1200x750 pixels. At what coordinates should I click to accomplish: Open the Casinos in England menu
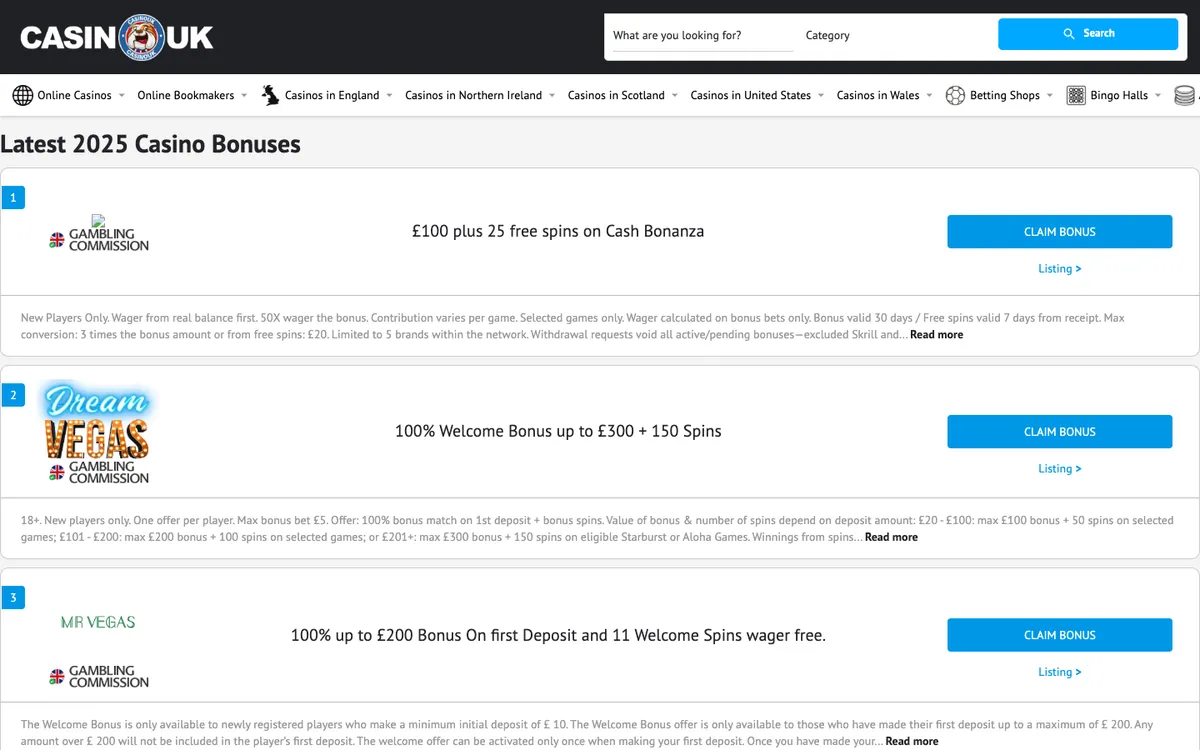click(332, 95)
